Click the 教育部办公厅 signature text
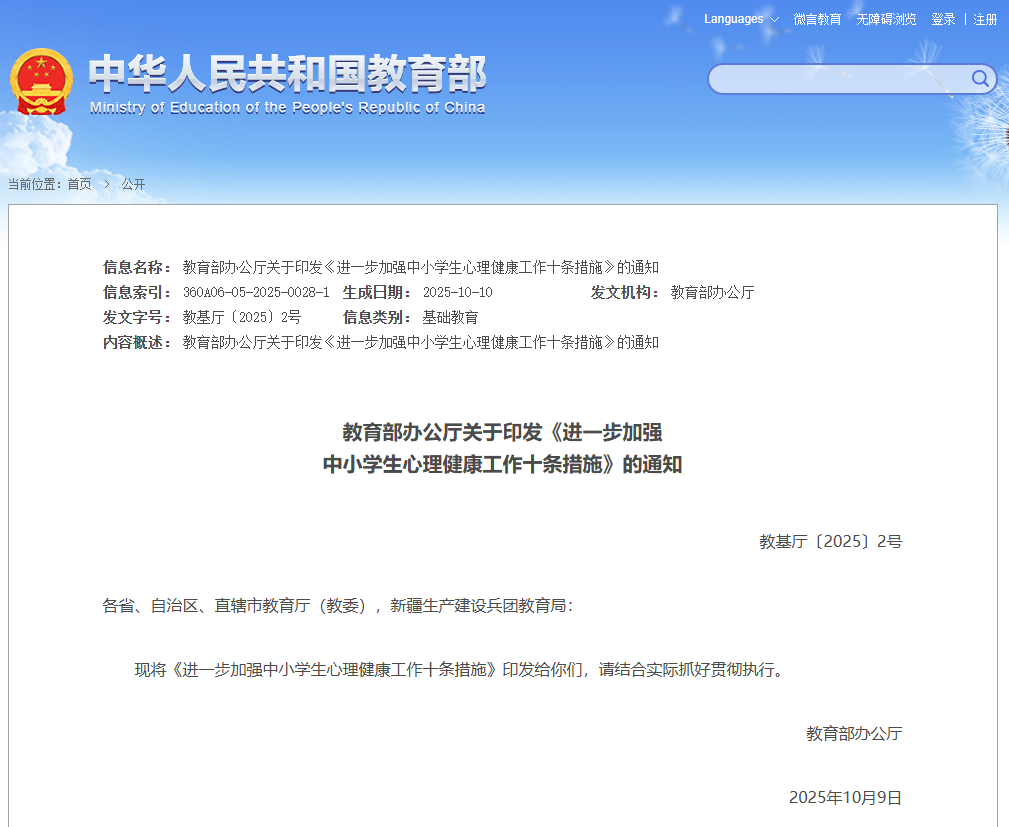 click(x=854, y=733)
